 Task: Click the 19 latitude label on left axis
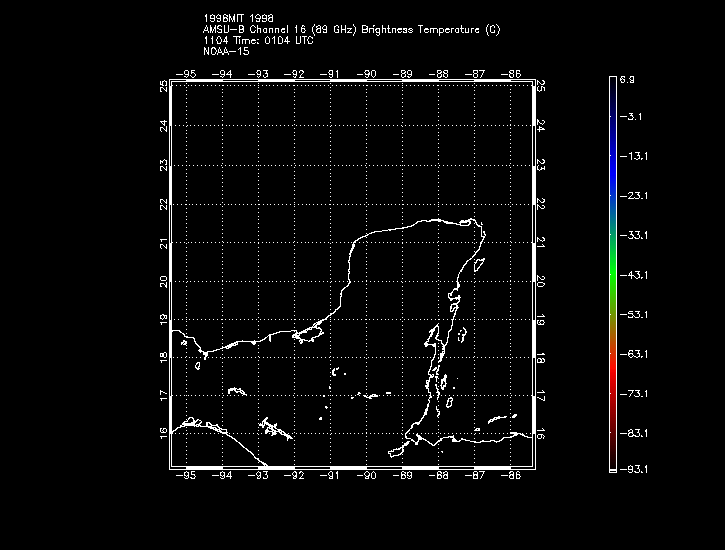163,320
